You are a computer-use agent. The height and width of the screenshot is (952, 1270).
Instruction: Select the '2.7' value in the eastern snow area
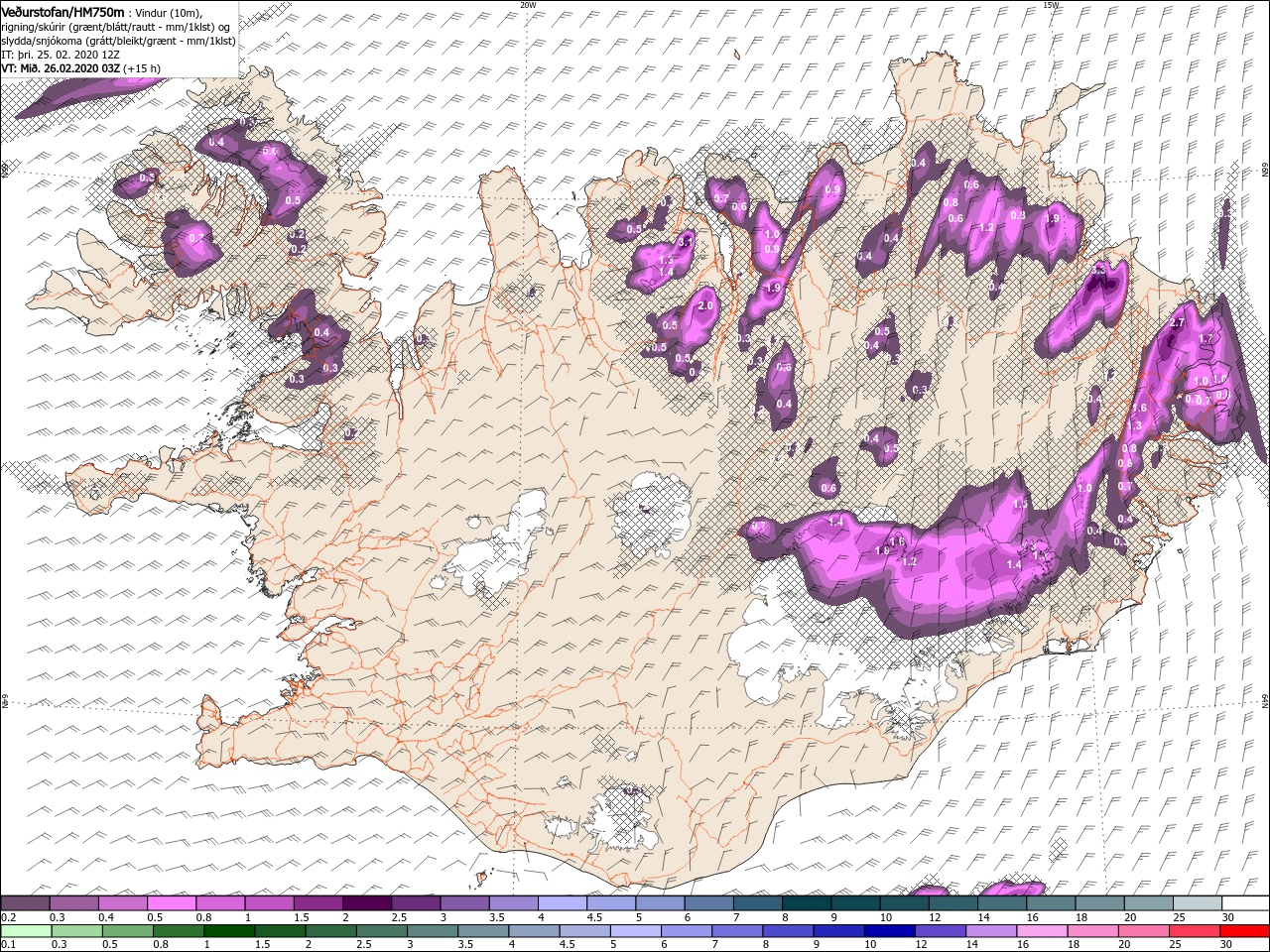click(1179, 323)
